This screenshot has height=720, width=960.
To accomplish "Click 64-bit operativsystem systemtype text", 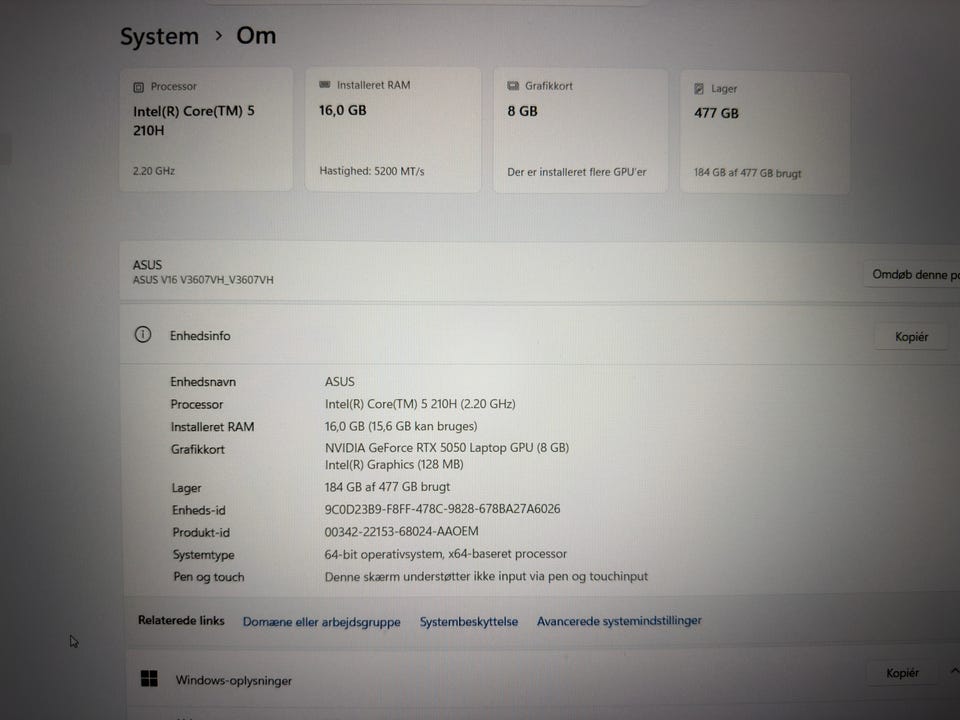I will point(446,554).
